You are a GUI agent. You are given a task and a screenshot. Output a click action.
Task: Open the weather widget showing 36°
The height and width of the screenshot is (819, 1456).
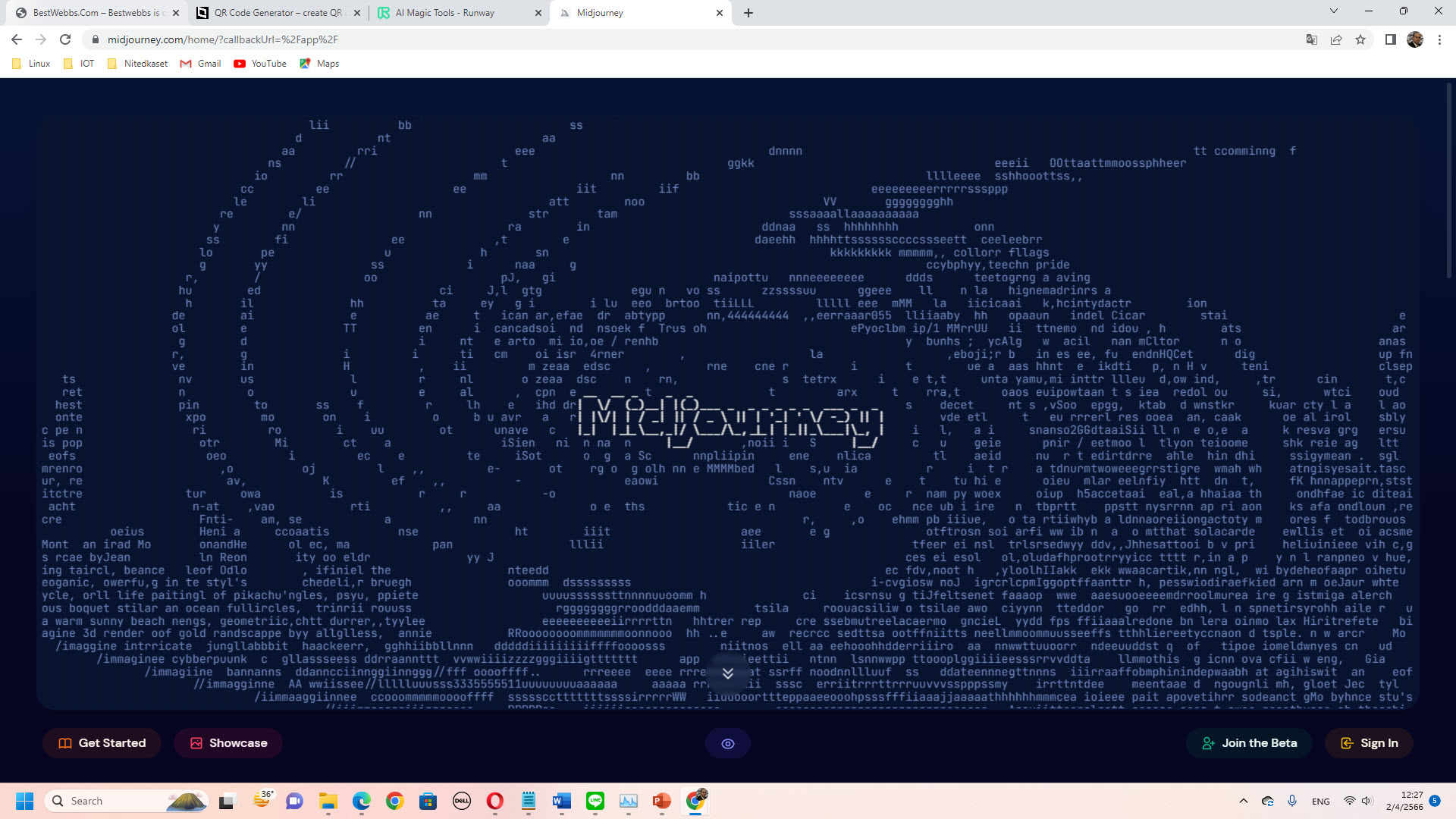pos(262,799)
